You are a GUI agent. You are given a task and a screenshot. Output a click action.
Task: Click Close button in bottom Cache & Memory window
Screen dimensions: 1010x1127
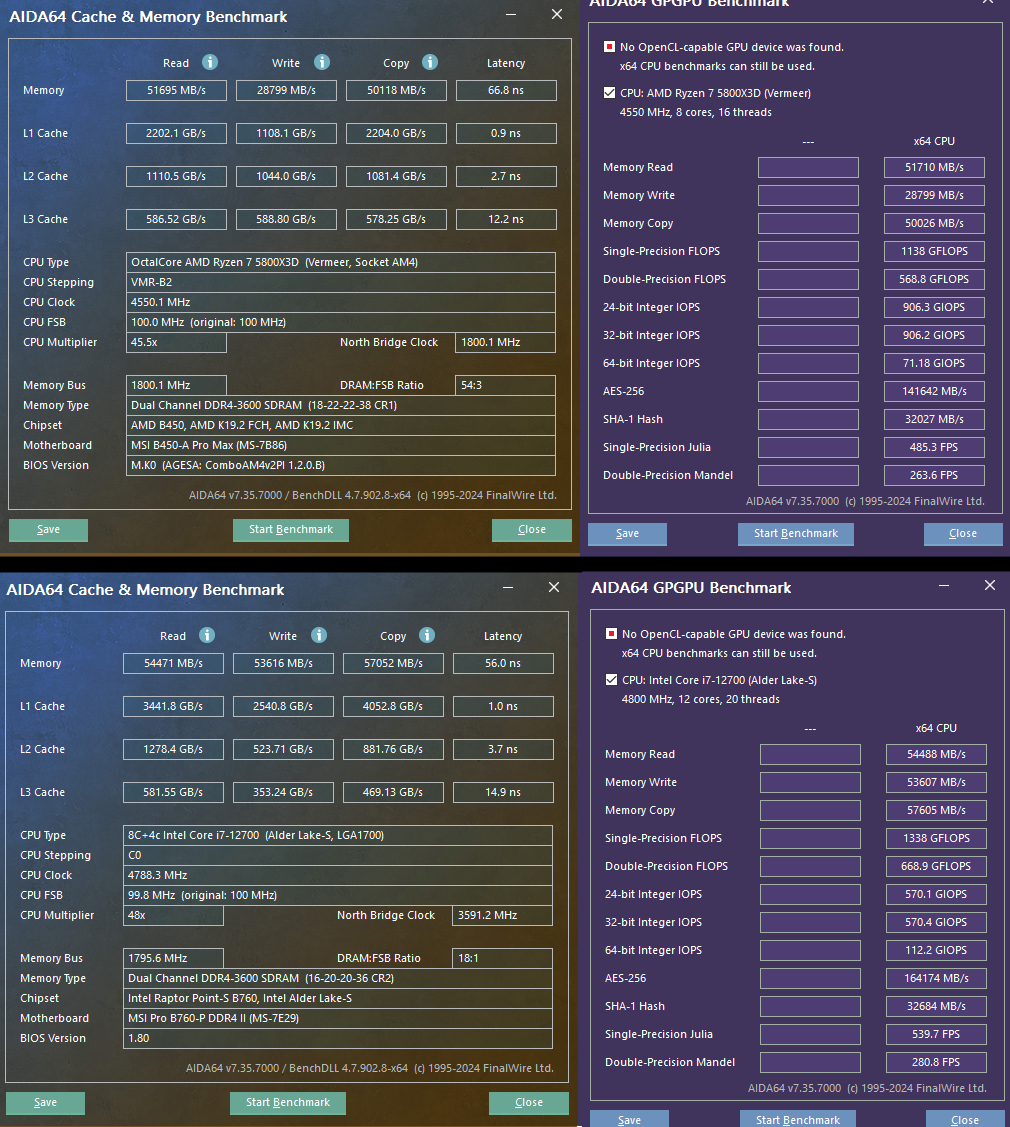pos(529,1103)
